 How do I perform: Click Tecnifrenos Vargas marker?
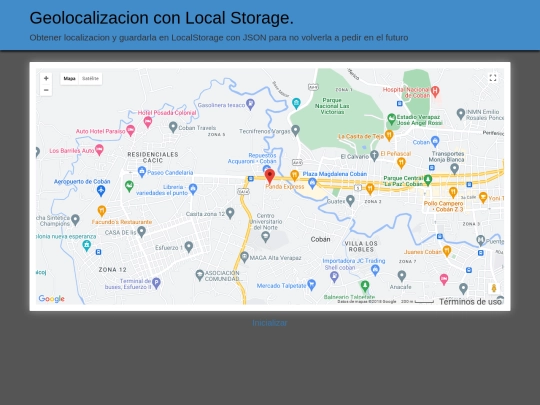[x=295, y=131]
